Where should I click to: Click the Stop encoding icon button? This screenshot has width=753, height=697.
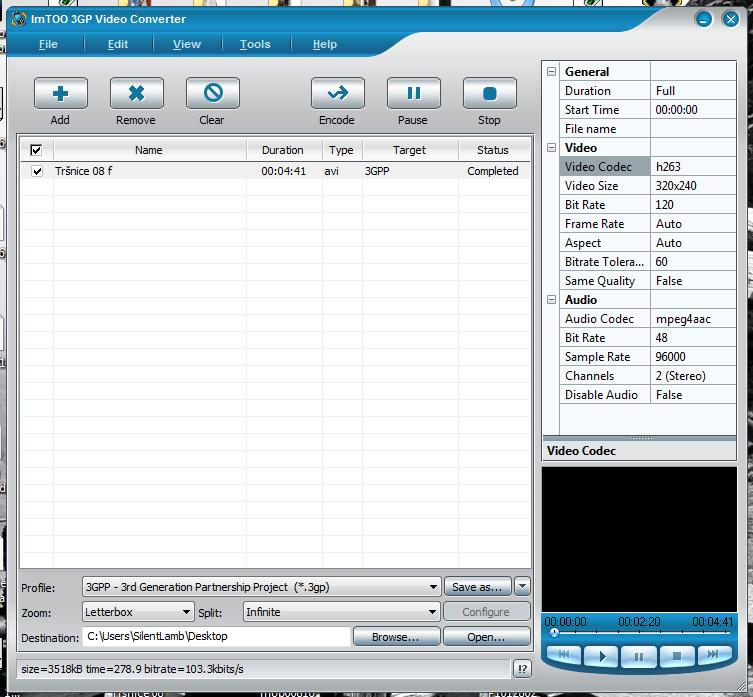click(489, 93)
